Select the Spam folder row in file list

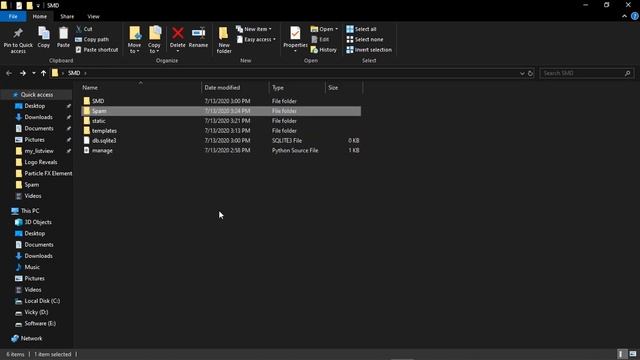[221, 111]
